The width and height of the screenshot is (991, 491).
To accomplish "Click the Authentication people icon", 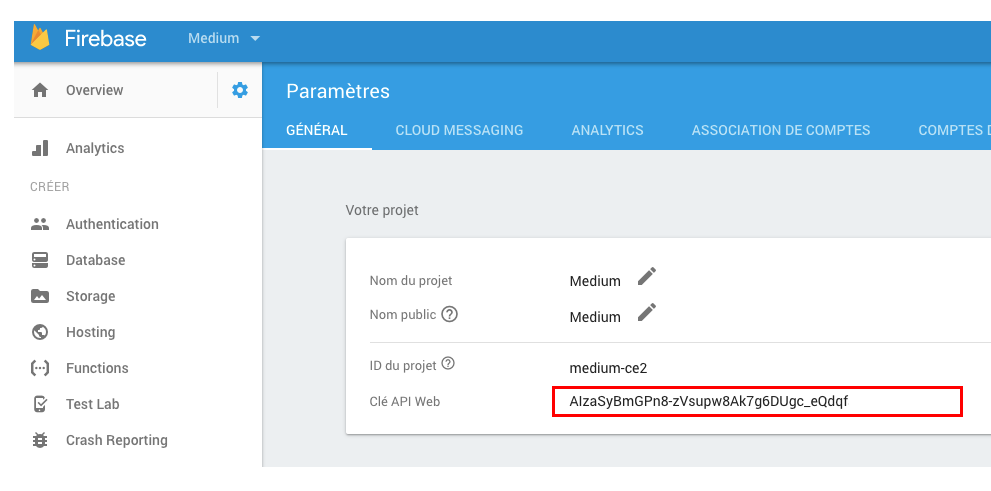I will point(40,224).
